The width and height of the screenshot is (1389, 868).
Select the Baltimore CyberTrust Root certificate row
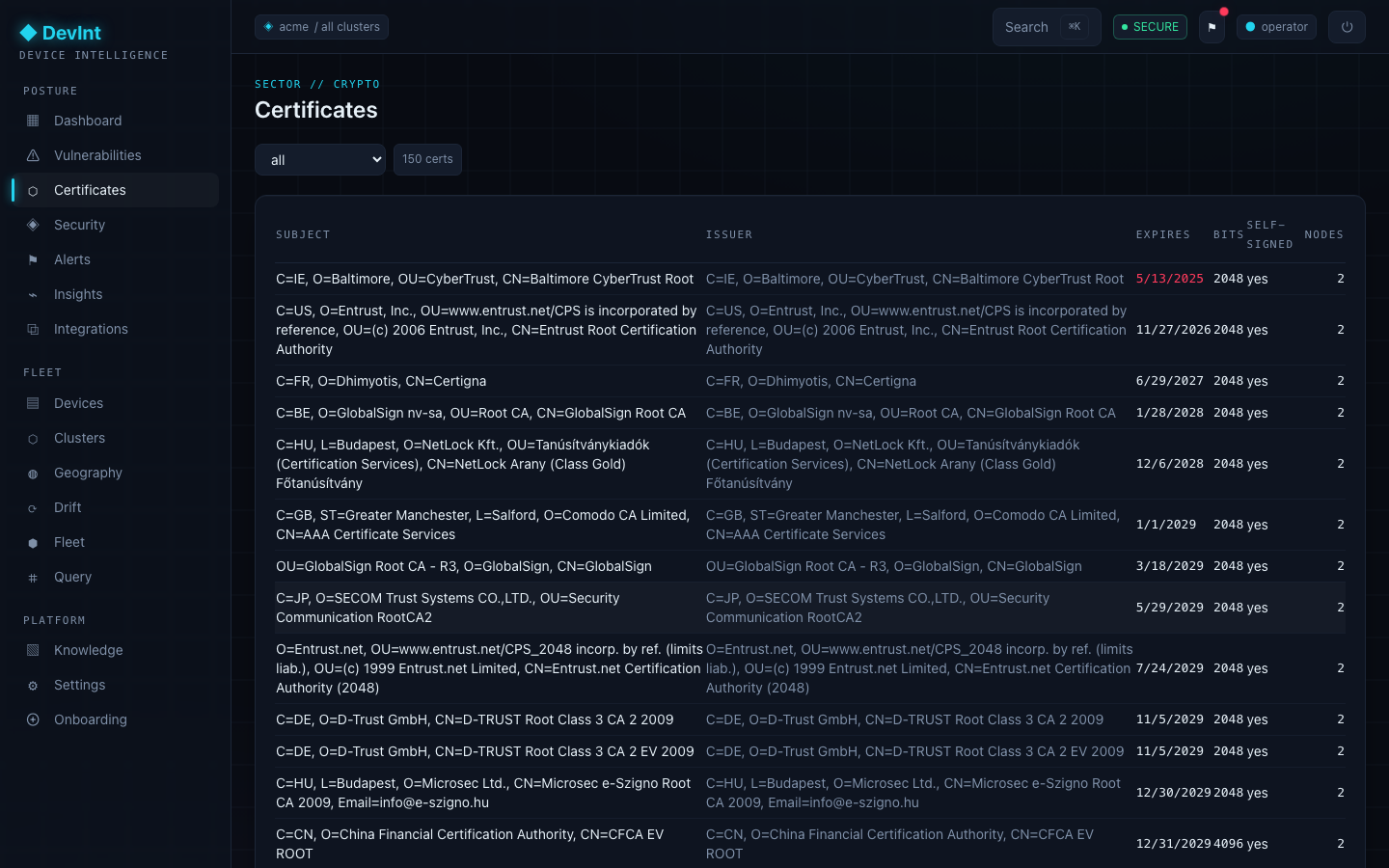810,279
